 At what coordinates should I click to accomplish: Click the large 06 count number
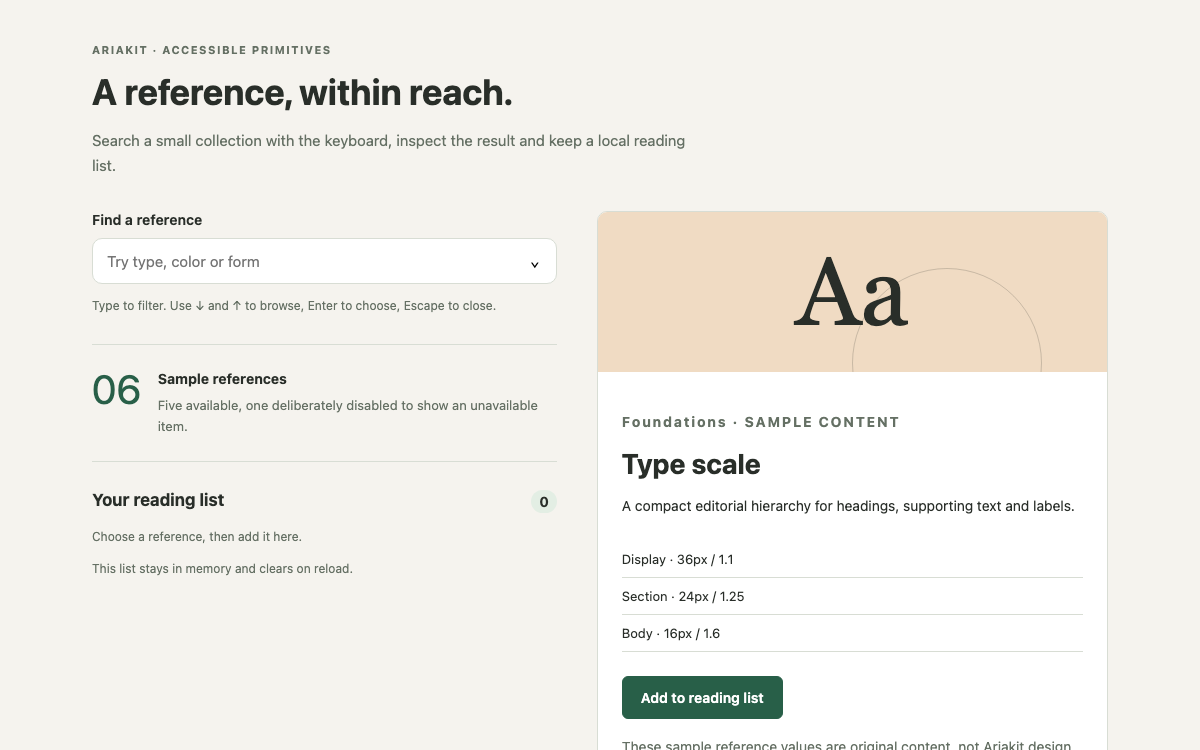pyautogui.click(x=116, y=390)
